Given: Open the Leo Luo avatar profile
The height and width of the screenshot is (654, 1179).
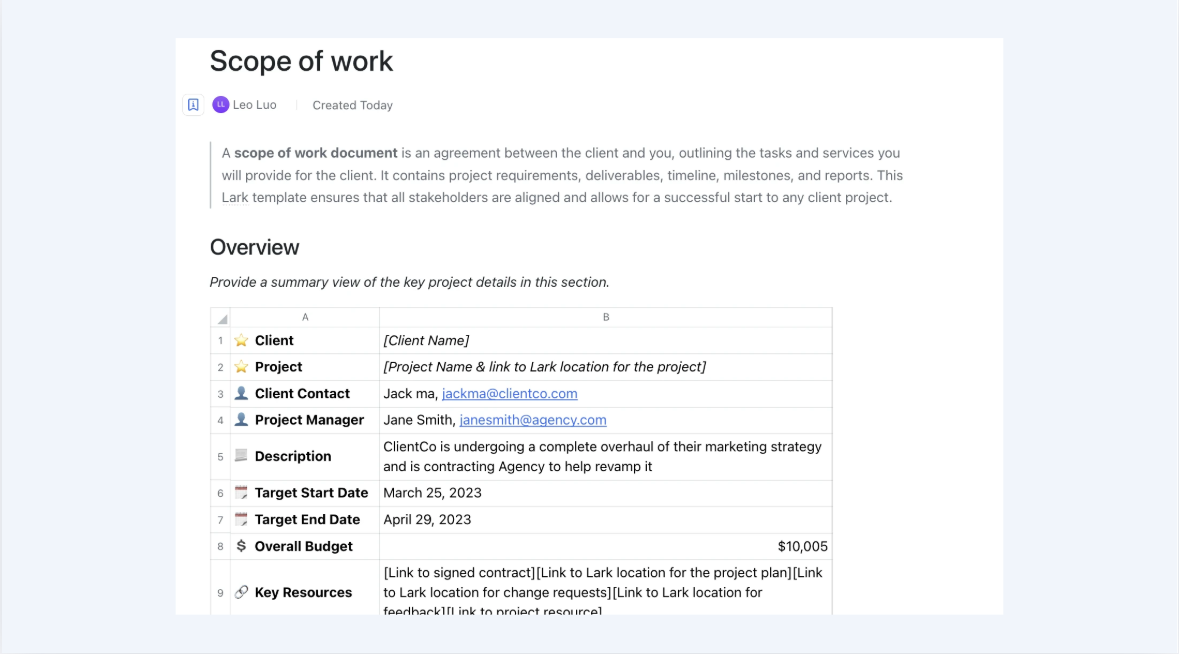Looking at the screenshot, I should click(220, 104).
